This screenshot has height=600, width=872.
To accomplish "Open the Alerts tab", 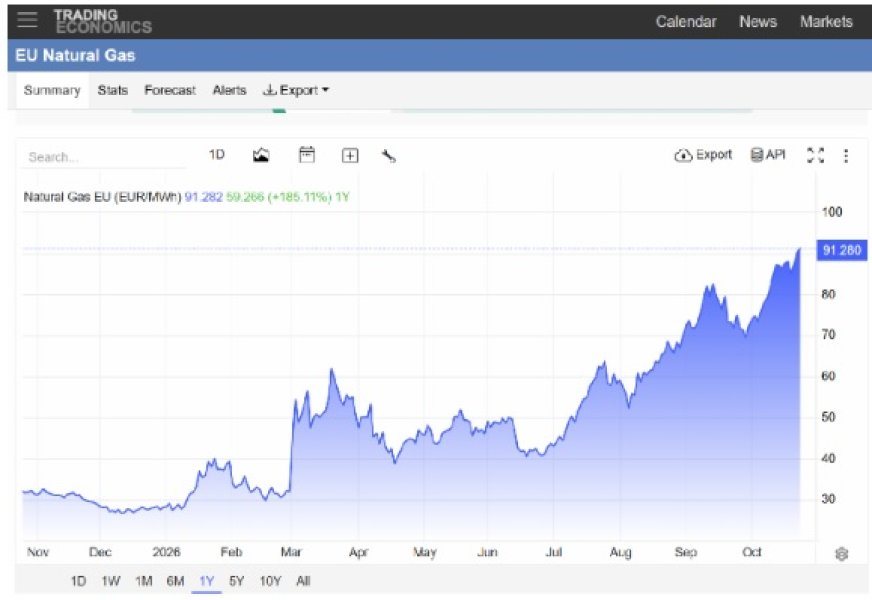I will (x=229, y=90).
